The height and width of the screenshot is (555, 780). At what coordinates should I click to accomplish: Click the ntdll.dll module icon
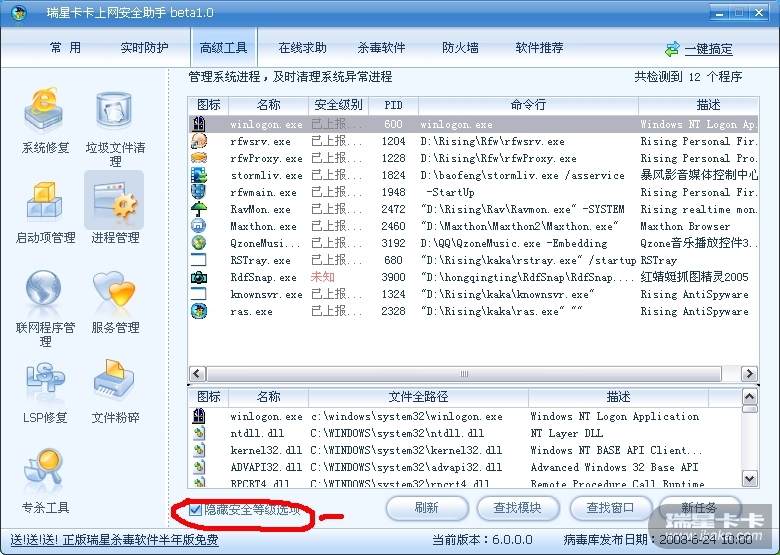pos(199,433)
